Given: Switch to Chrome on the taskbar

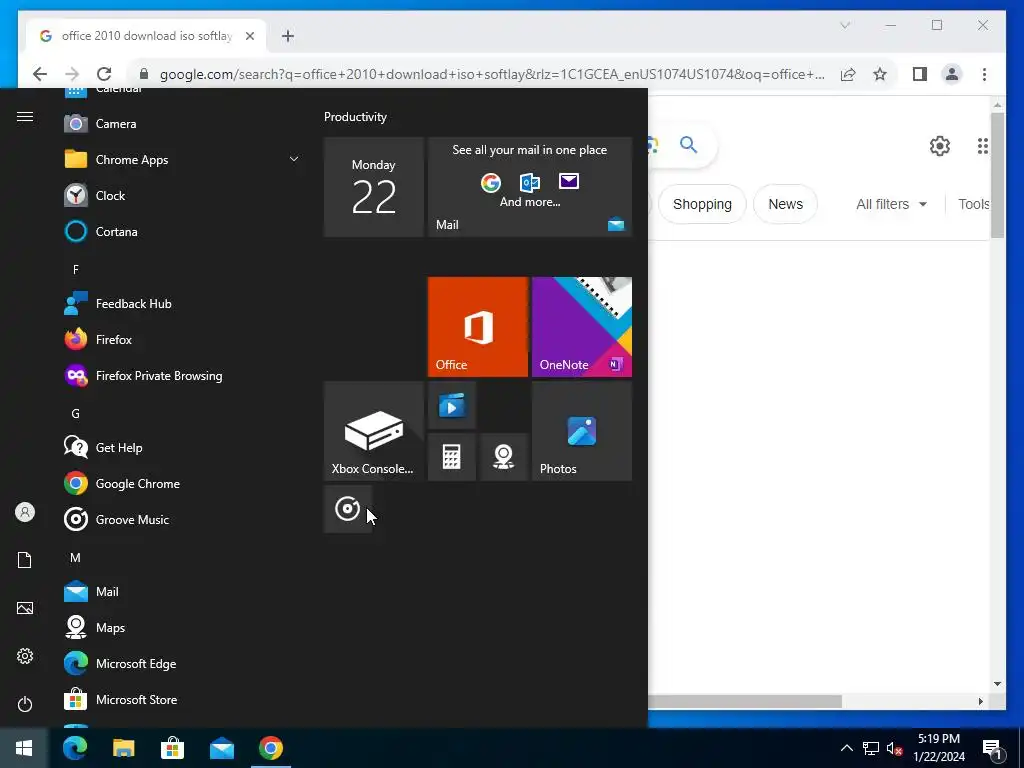Looking at the screenshot, I should pyautogui.click(x=270, y=748).
